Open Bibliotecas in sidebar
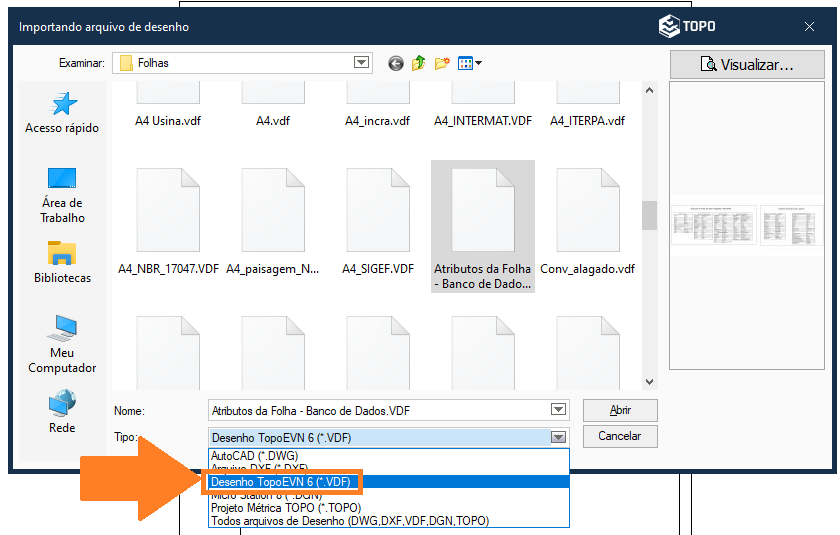The image size is (840, 535). point(62,262)
